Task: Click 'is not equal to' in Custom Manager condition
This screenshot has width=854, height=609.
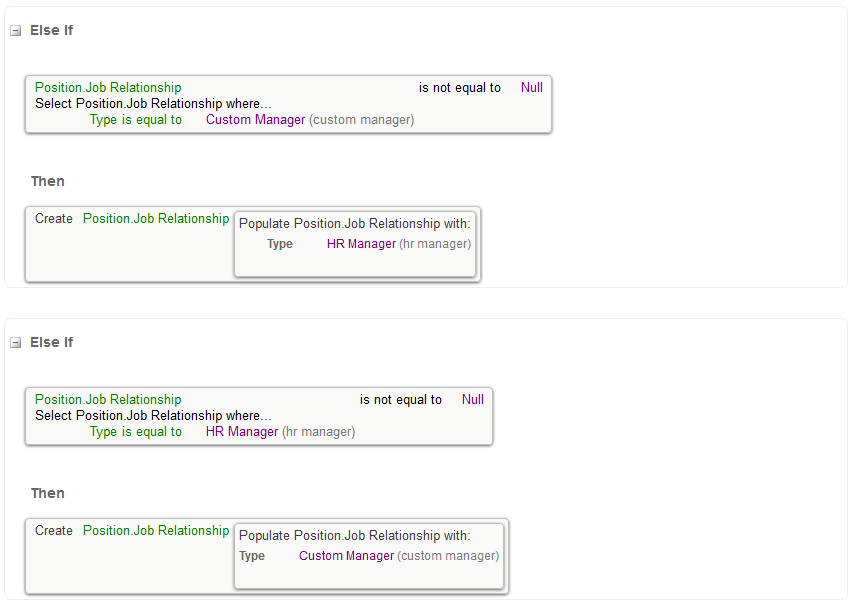Action: coord(459,88)
